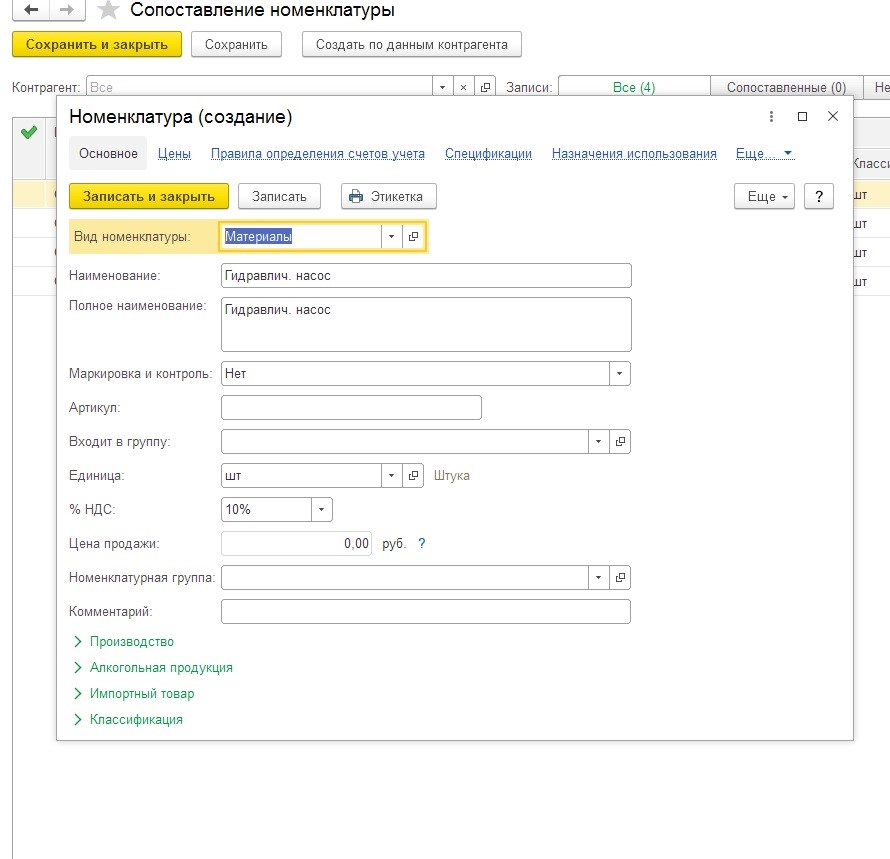Open the Маркировка и контроль dropdown
This screenshot has height=859, width=890.
pos(619,374)
